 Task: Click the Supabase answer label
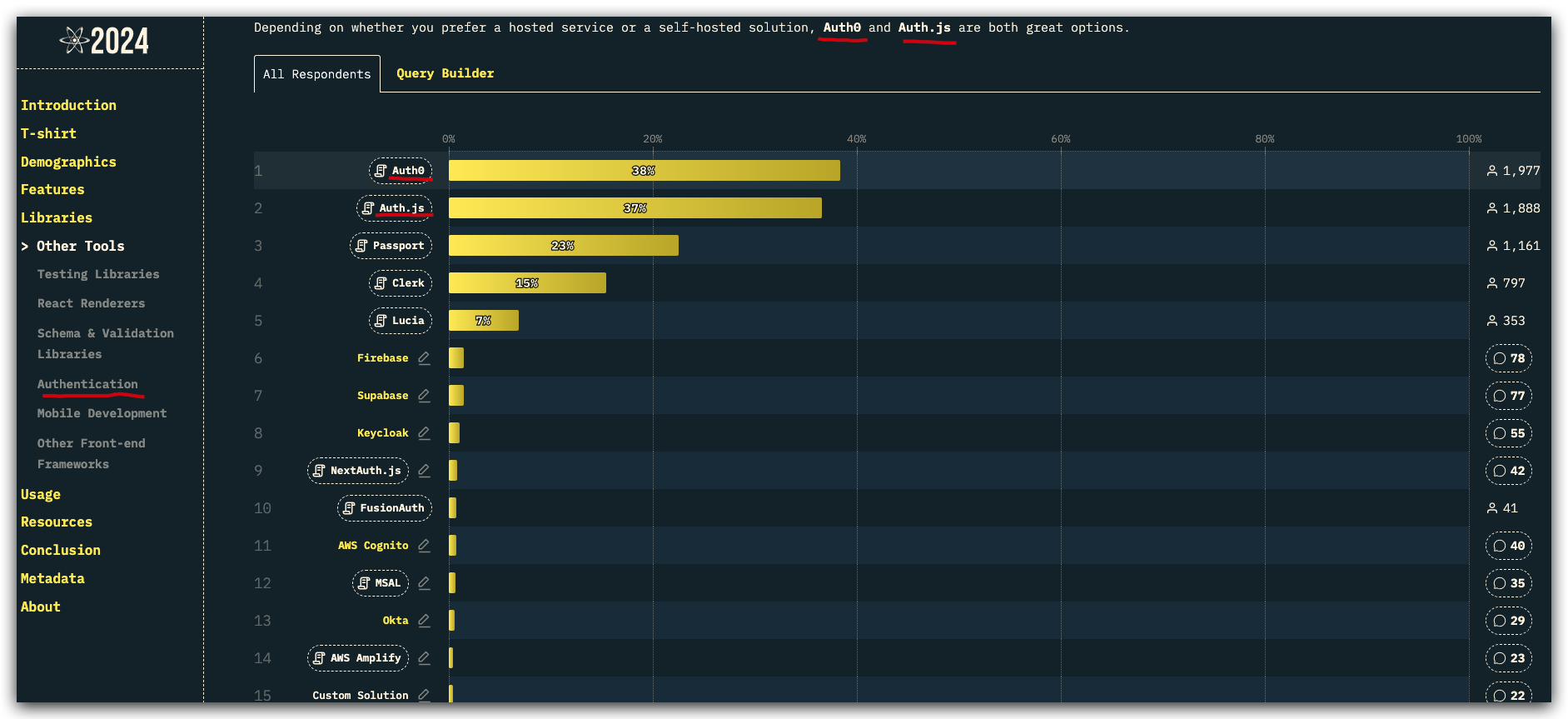383,396
